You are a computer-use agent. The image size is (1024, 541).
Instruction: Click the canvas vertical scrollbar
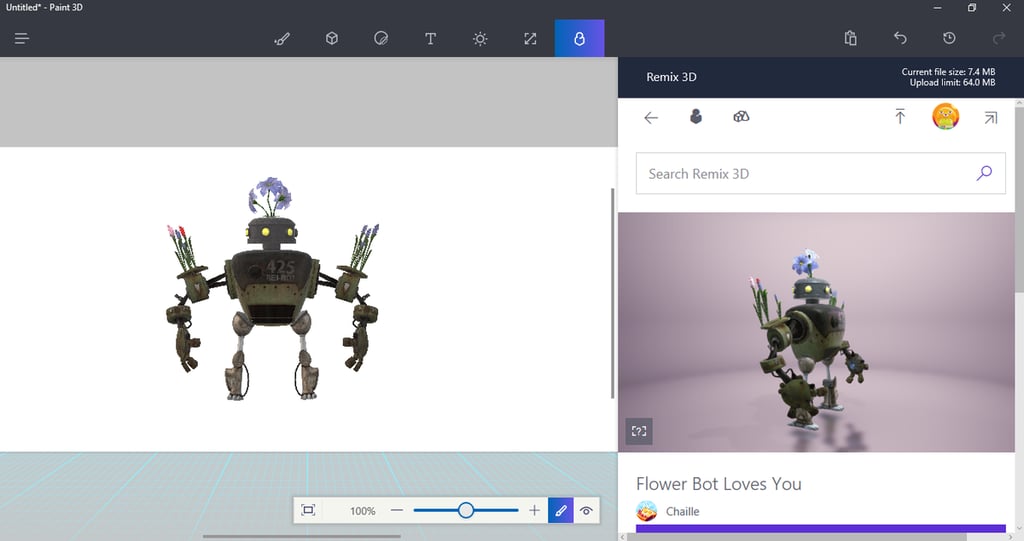tap(613, 293)
